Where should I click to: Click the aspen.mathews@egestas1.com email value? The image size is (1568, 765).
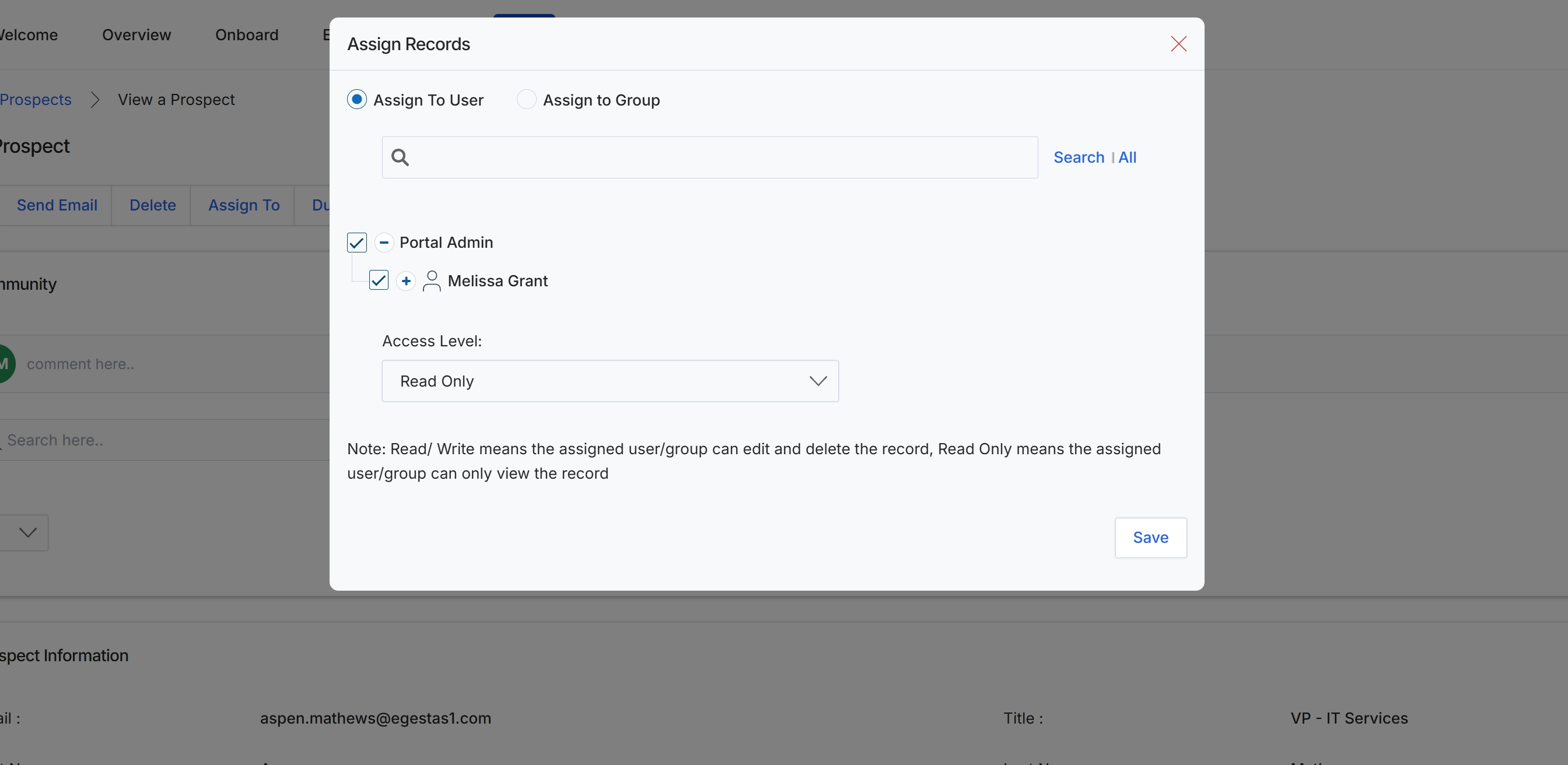375,718
